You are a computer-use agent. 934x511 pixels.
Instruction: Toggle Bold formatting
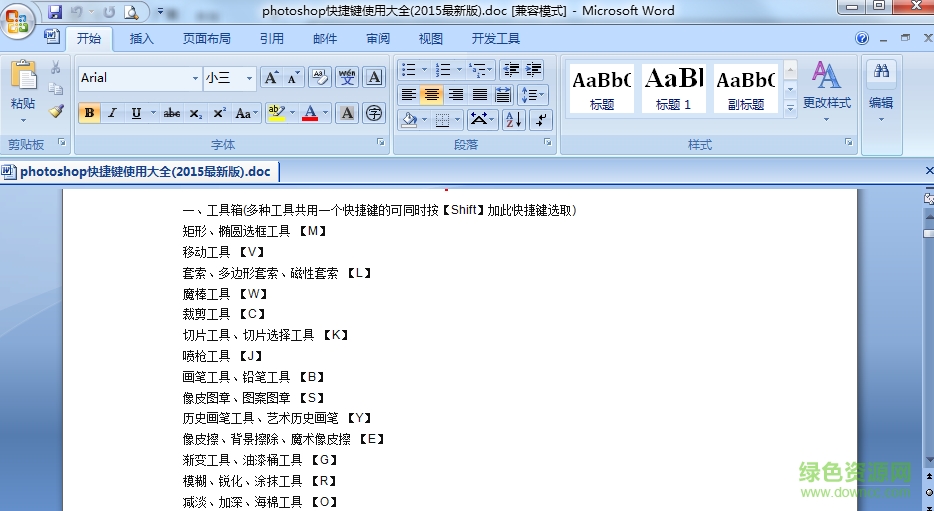tap(89, 113)
